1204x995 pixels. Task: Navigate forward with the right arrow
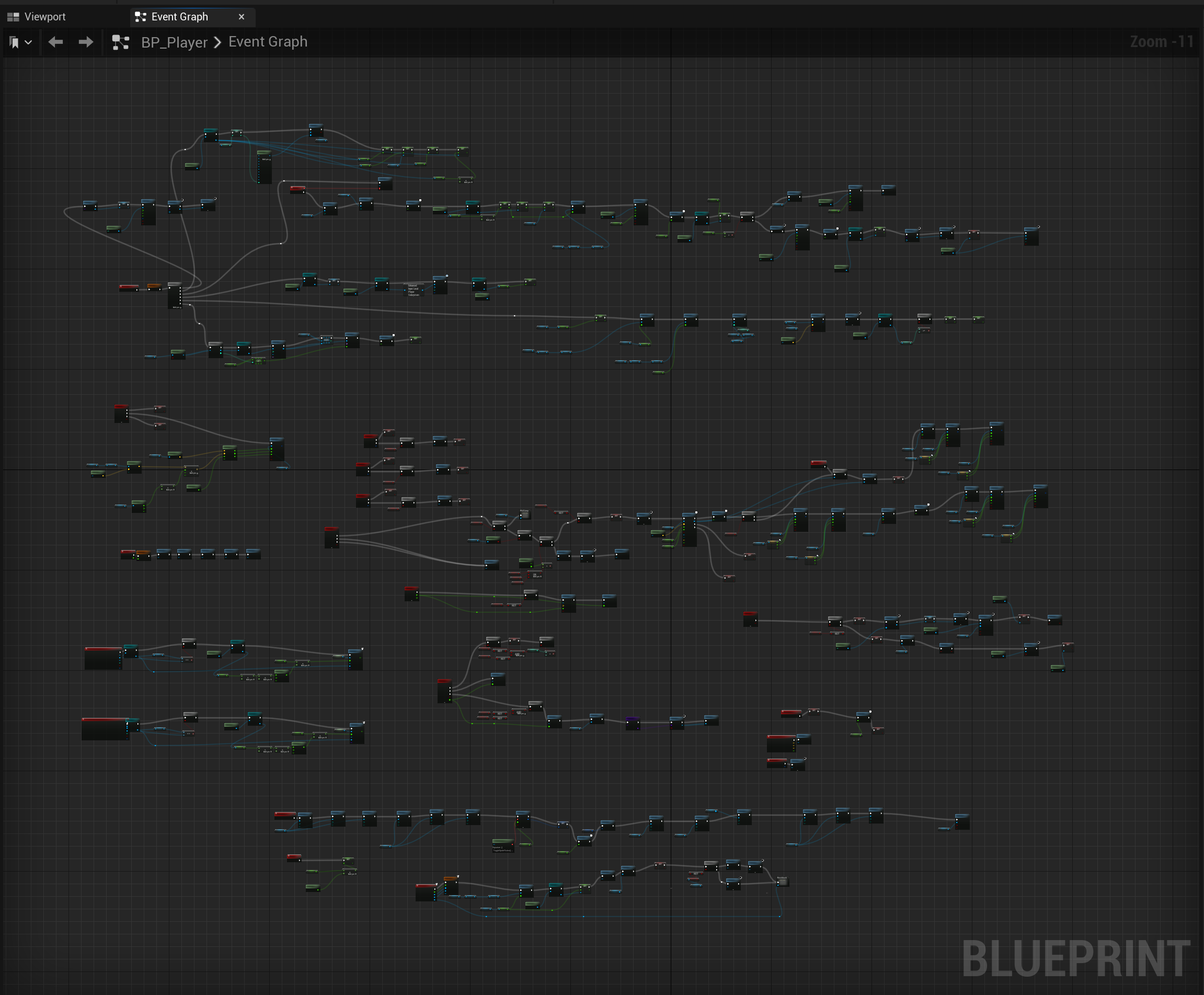pyautogui.click(x=86, y=42)
